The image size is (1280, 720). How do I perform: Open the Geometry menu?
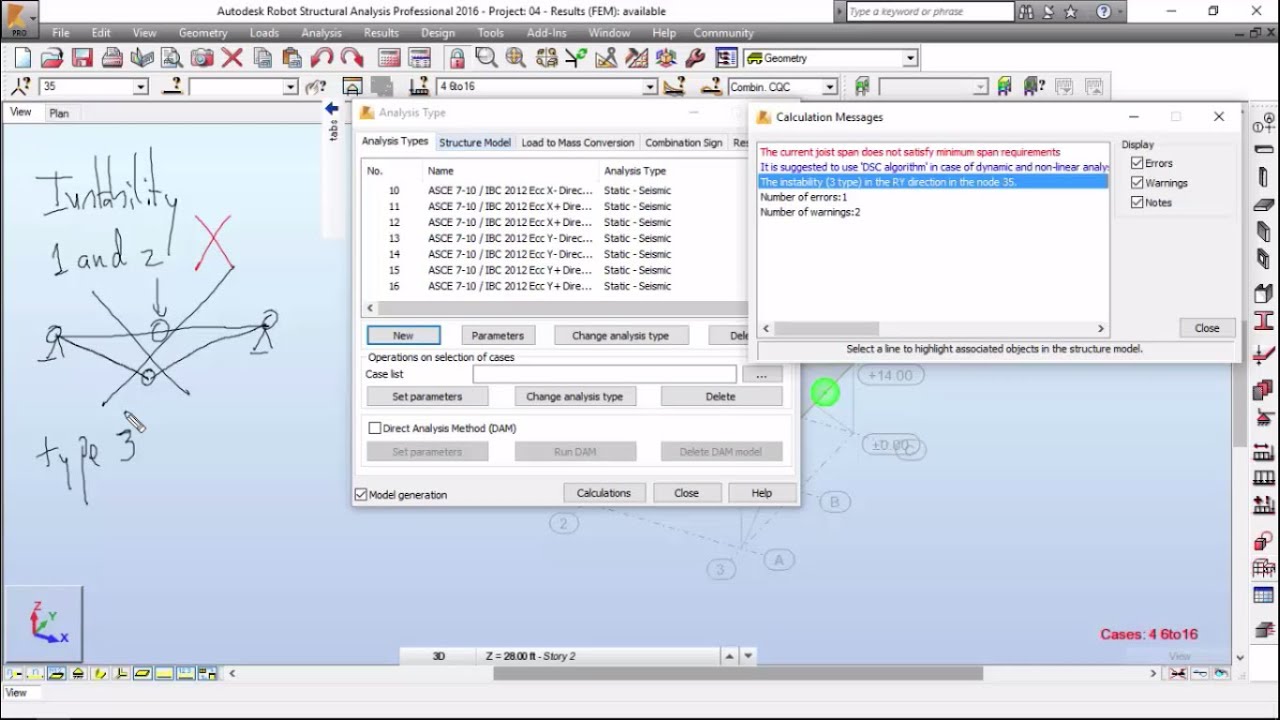point(203,33)
